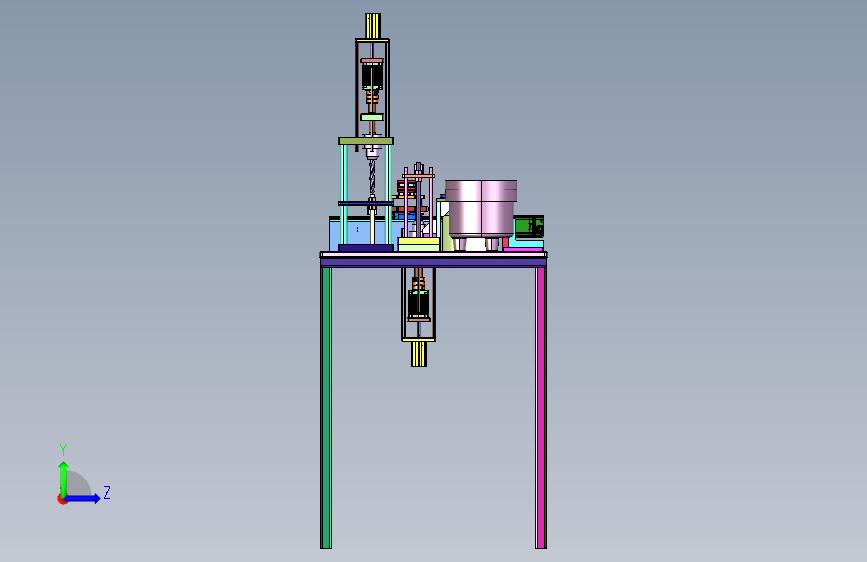Select the dark blue base plate under the press
Screen dimensions: 867x562
tap(365, 248)
